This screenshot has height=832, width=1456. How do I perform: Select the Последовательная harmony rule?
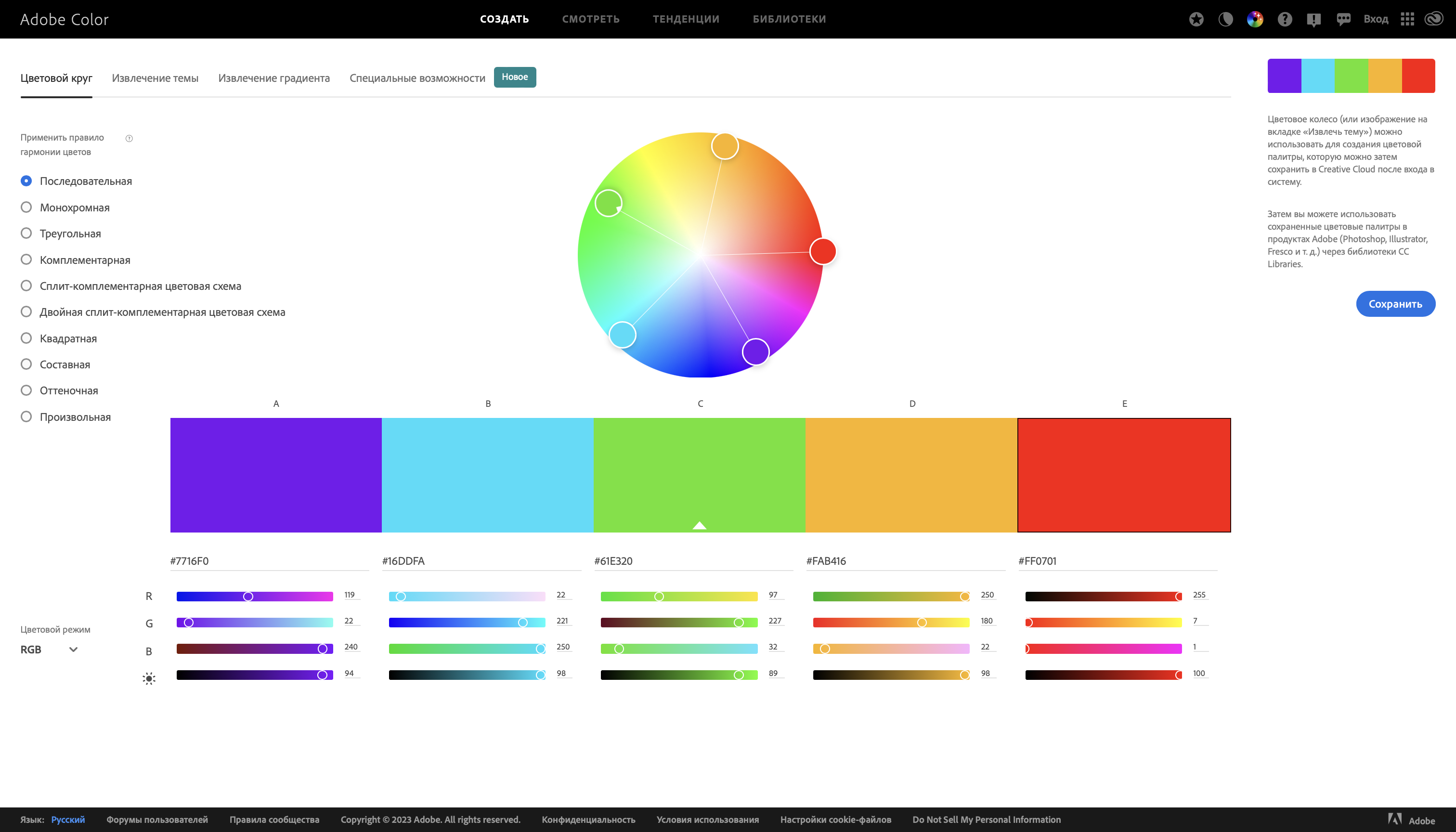(x=76, y=181)
